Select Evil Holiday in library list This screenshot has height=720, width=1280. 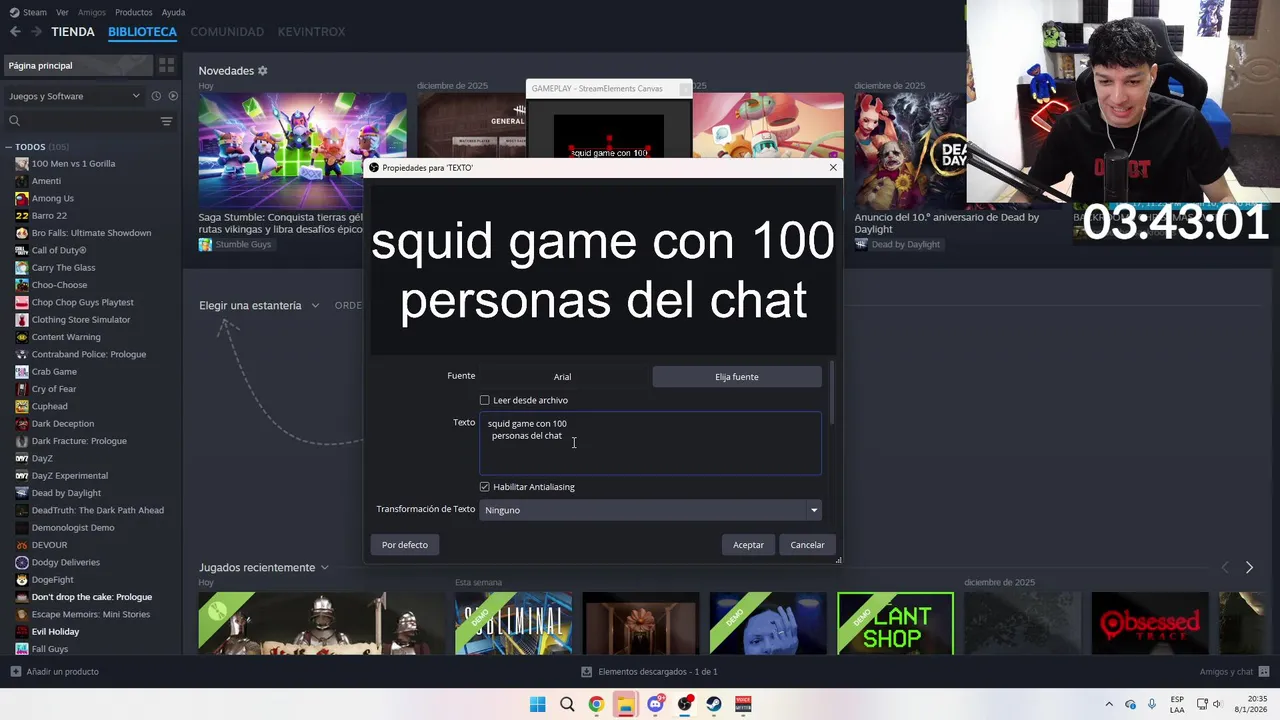(x=55, y=632)
